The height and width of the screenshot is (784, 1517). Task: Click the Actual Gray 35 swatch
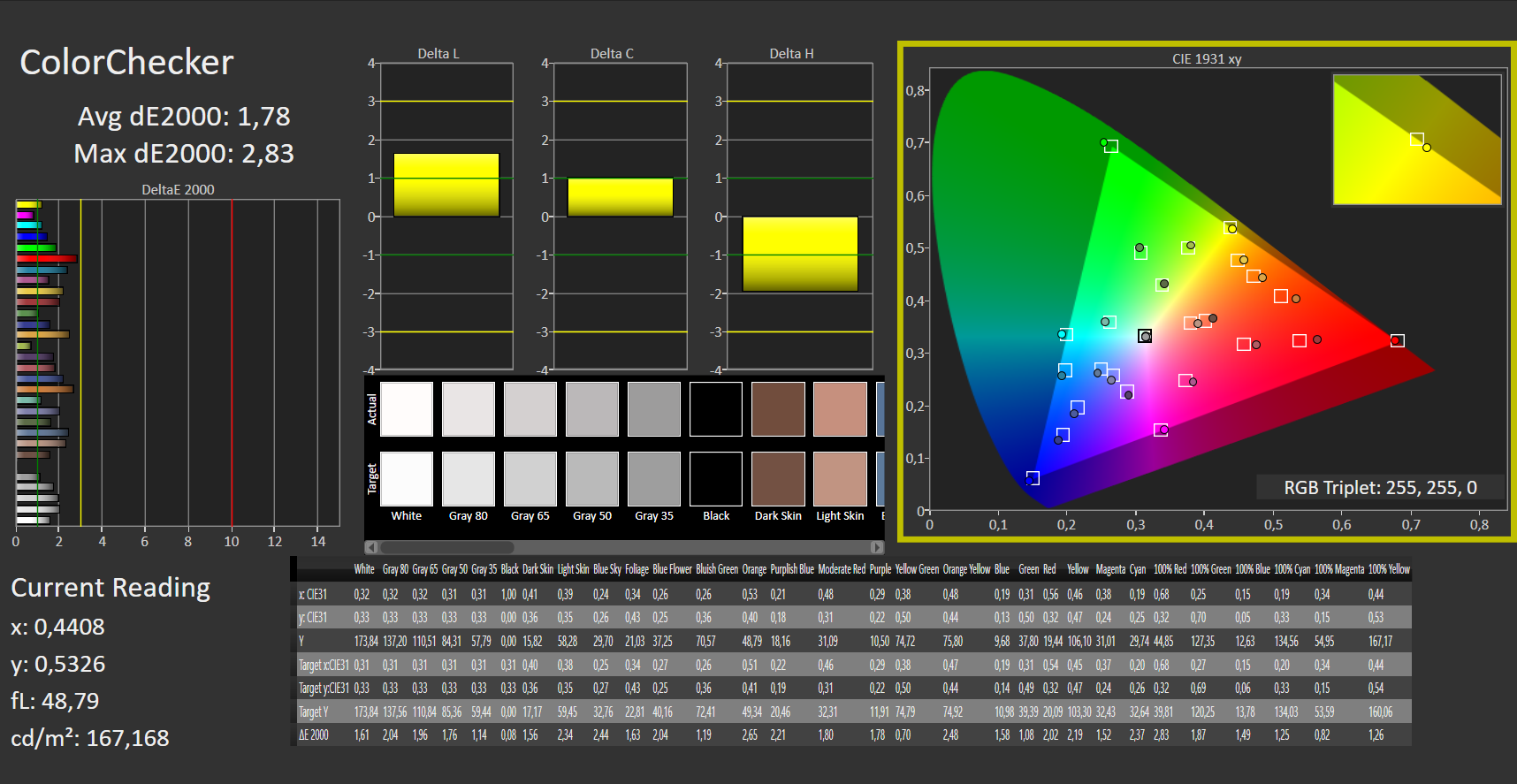pyautogui.click(x=654, y=409)
